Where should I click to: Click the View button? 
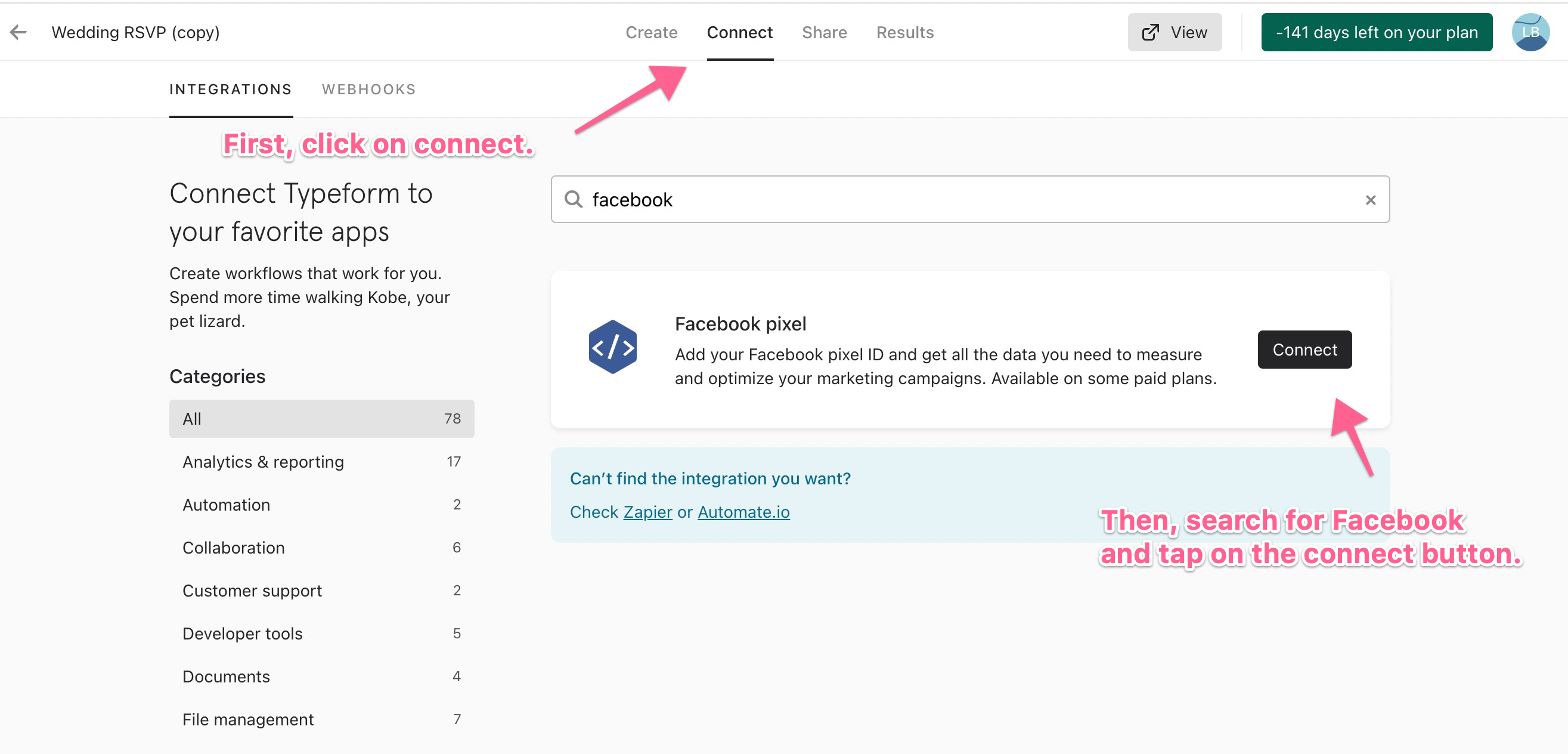(x=1174, y=32)
